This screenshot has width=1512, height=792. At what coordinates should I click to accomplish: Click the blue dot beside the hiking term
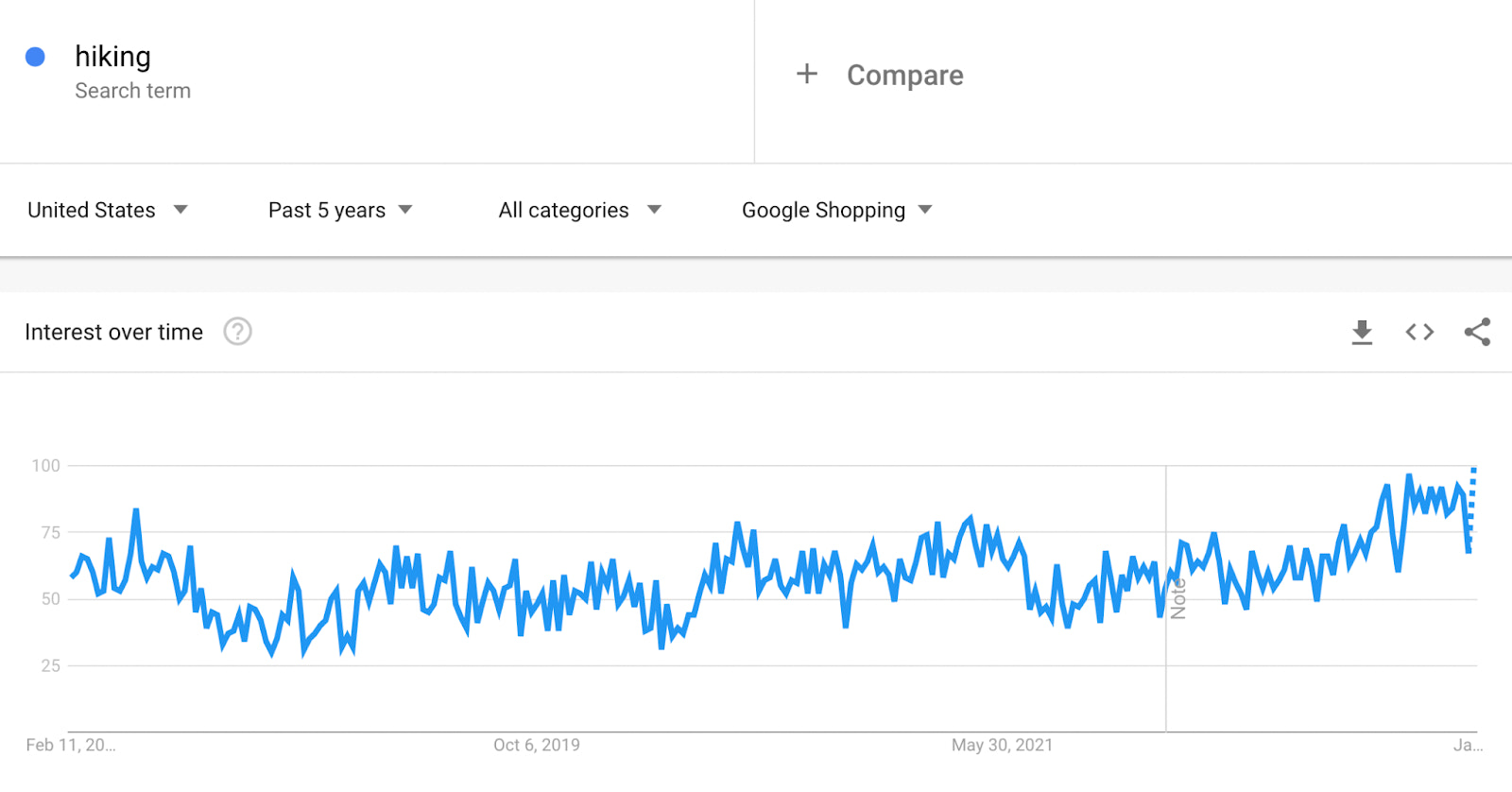pos(35,57)
